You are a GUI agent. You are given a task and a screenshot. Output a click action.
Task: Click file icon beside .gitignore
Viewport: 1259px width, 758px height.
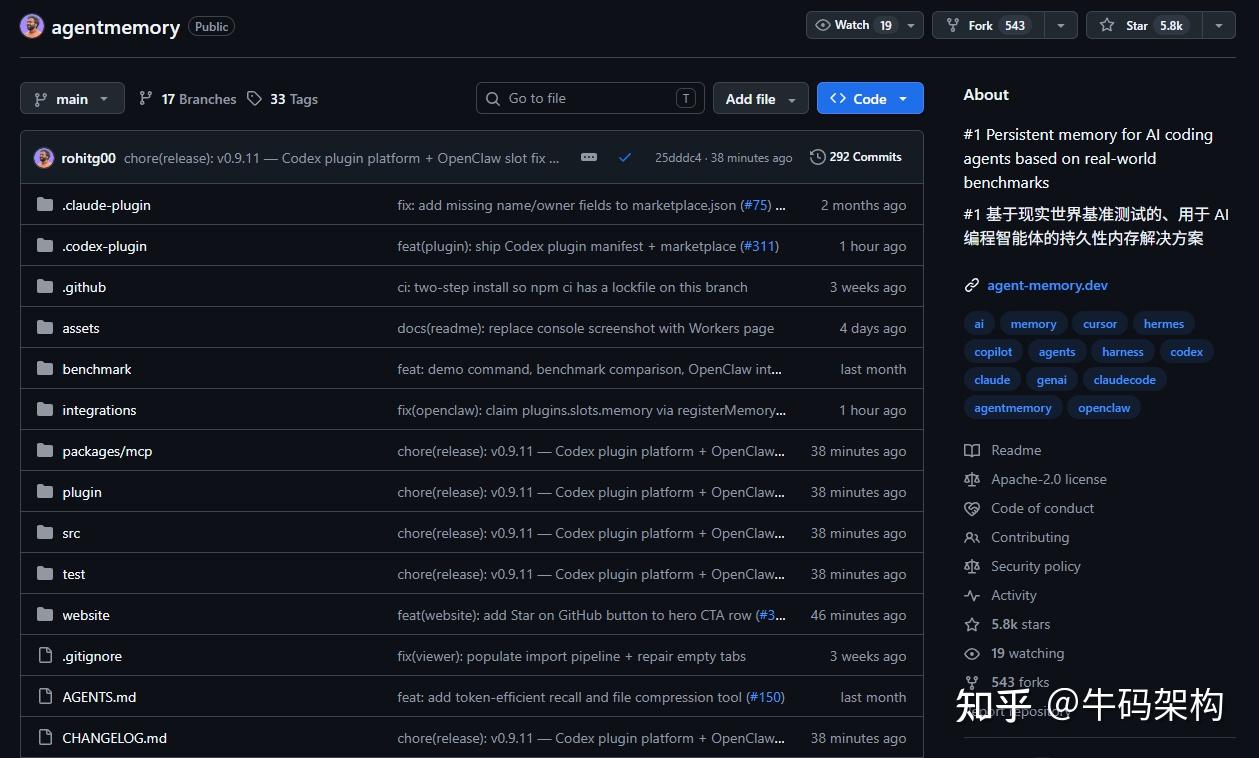pyautogui.click(x=44, y=656)
